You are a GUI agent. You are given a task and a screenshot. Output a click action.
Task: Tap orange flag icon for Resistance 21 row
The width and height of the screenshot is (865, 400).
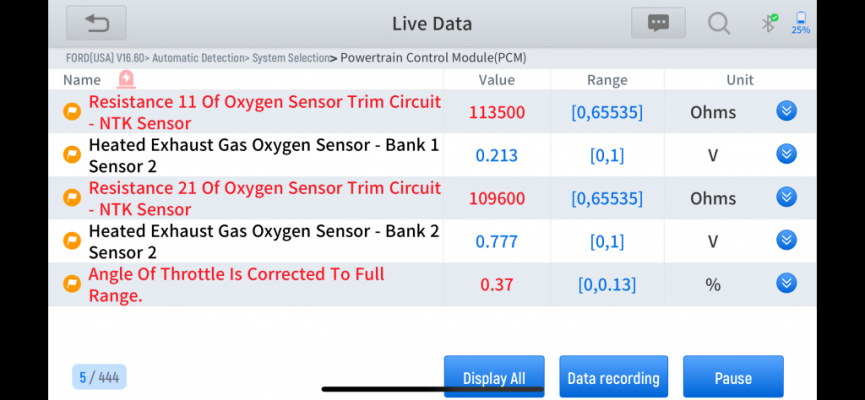[72, 198]
